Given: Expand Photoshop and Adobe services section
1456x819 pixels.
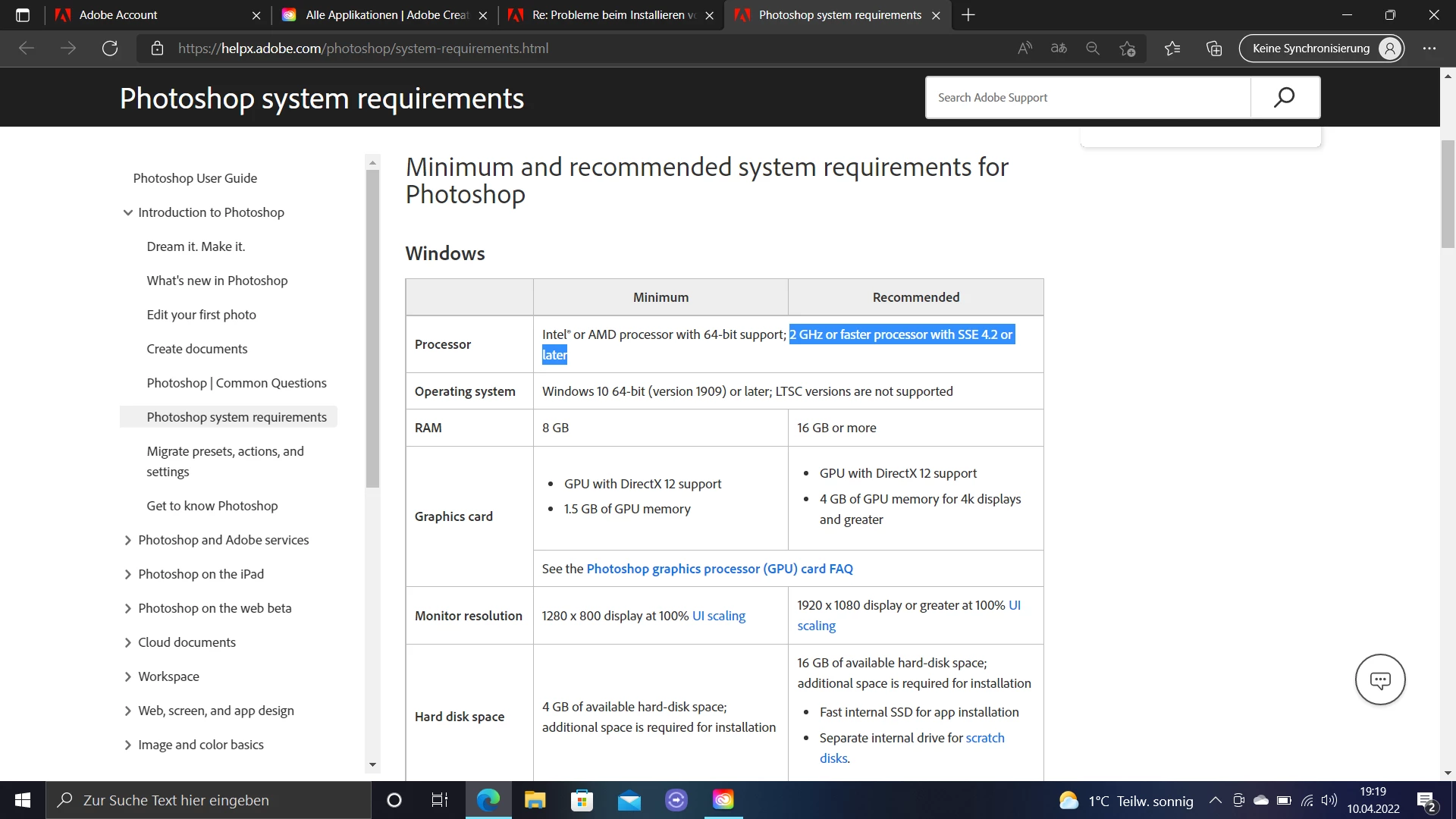Looking at the screenshot, I should point(128,540).
